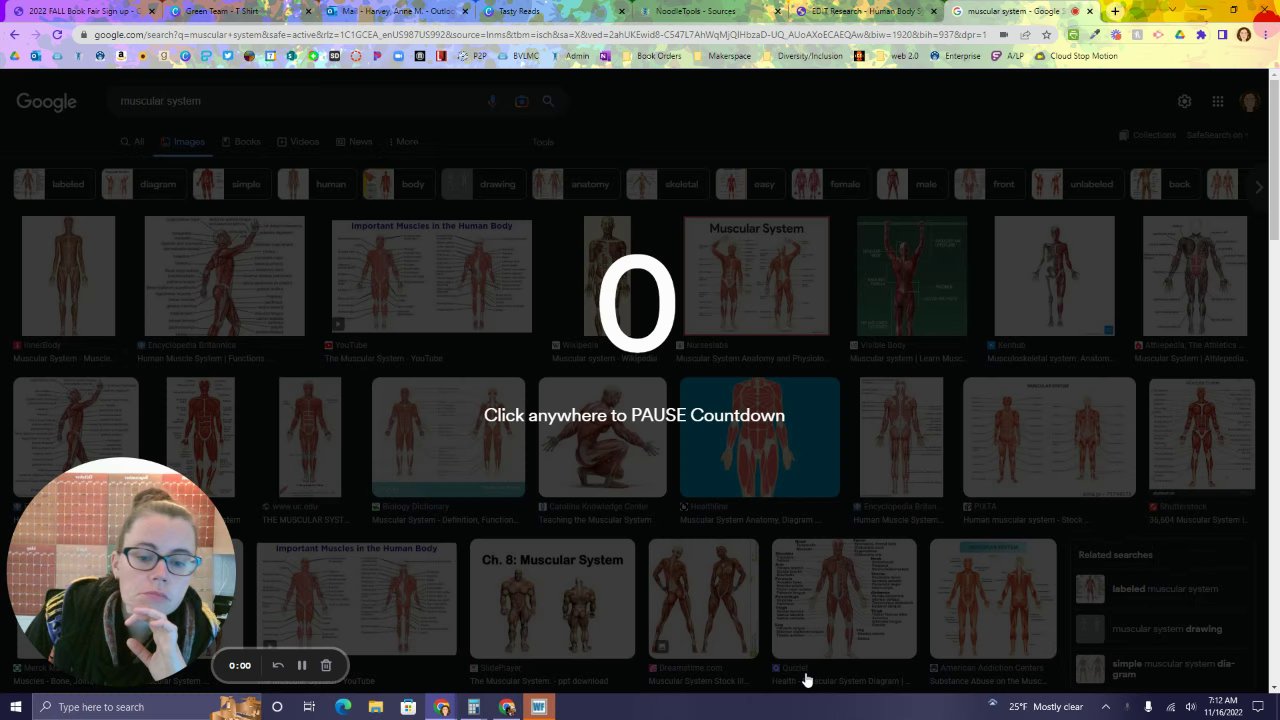Expand the More search options menu
1280x720 pixels.
[x=403, y=142]
